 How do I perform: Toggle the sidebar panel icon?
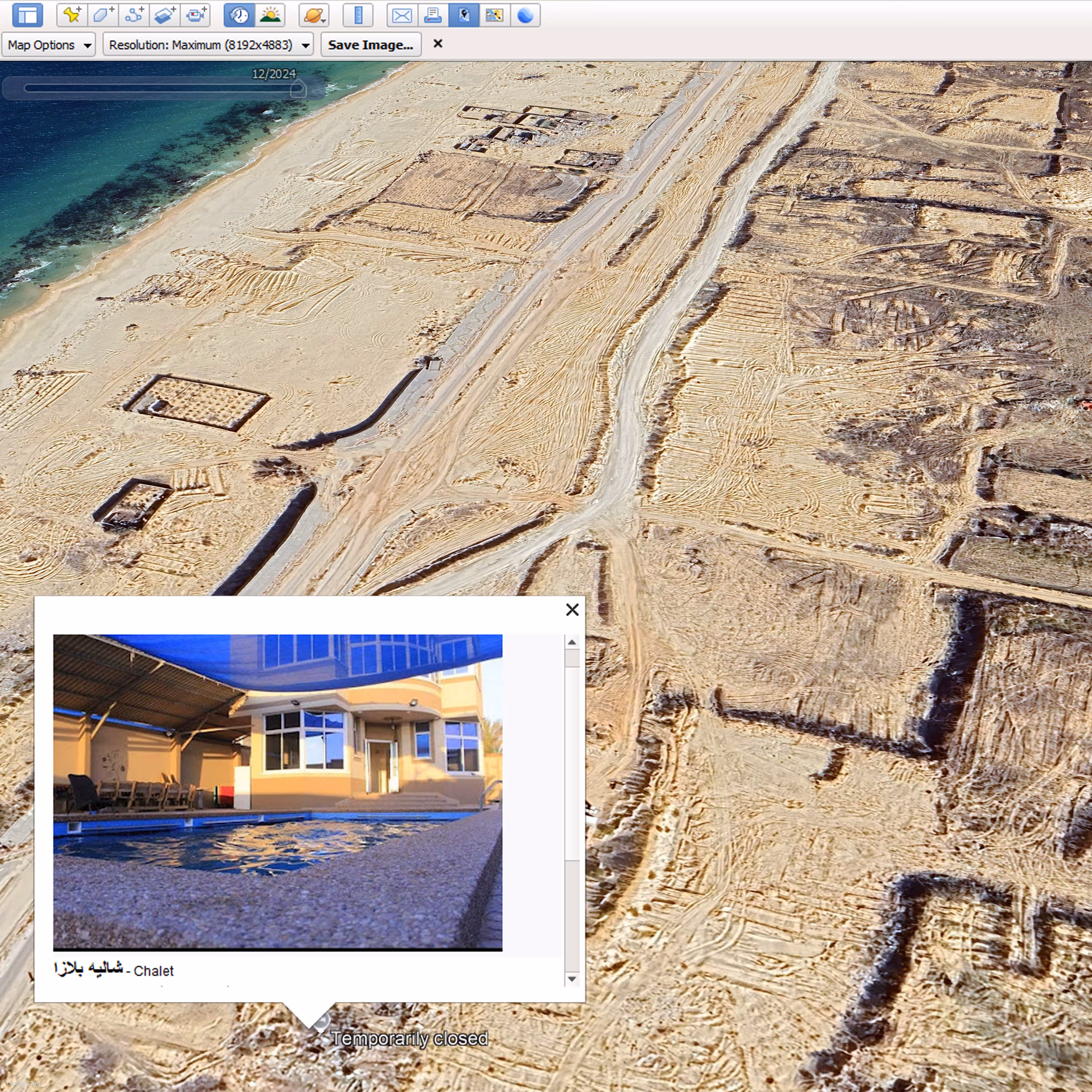point(27,15)
